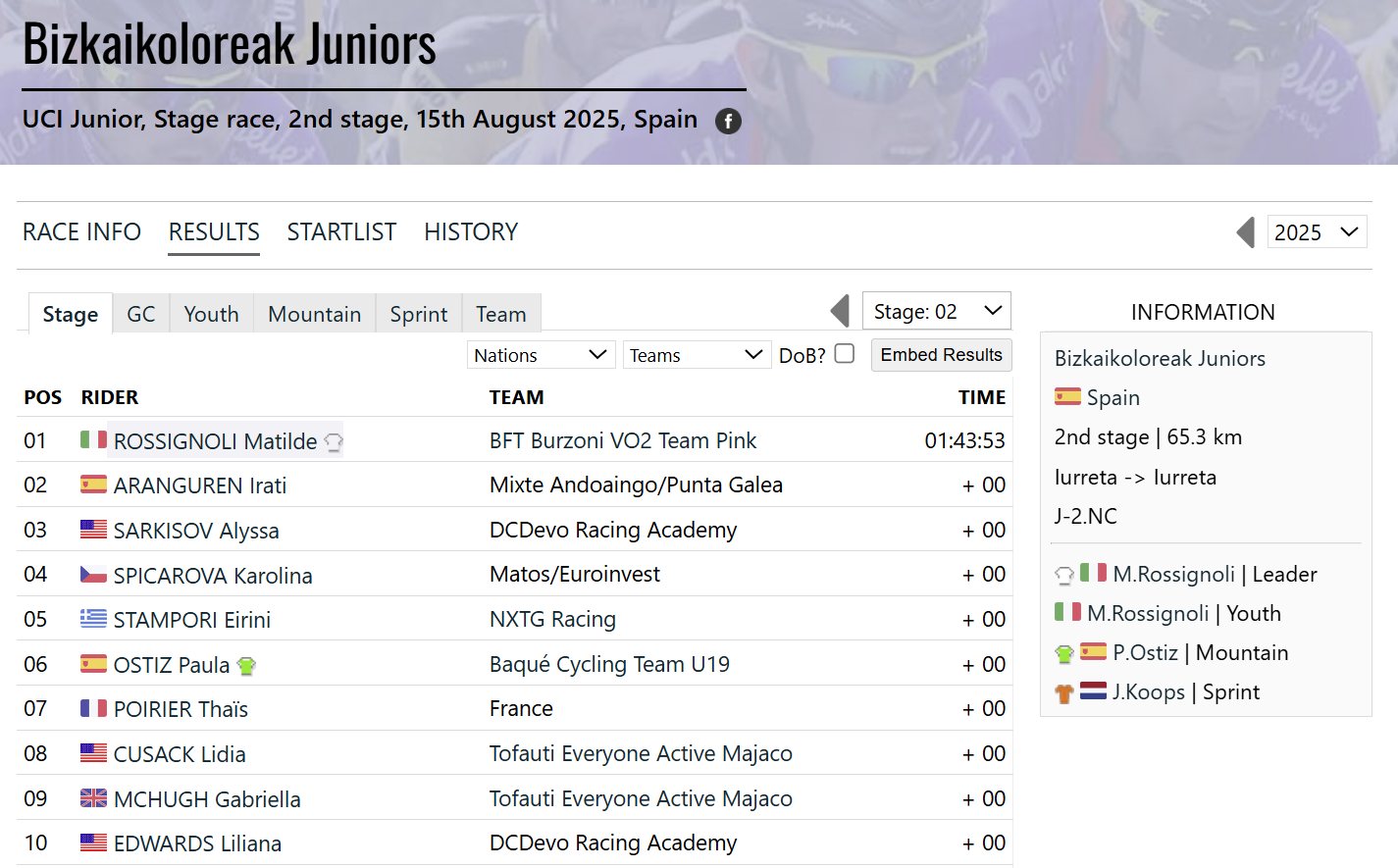Select the Stage results tab
Viewport: 1398px width, 868px height.
(x=71, y=314)
